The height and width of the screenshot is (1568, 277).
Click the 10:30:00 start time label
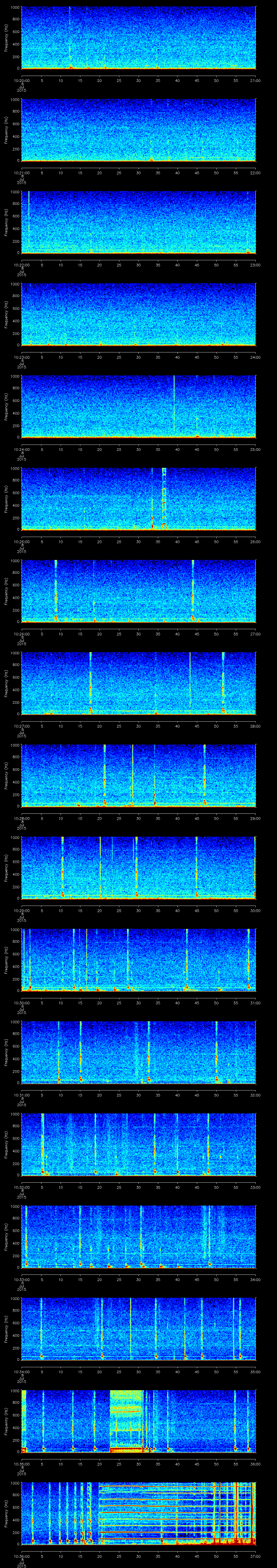21,1003
